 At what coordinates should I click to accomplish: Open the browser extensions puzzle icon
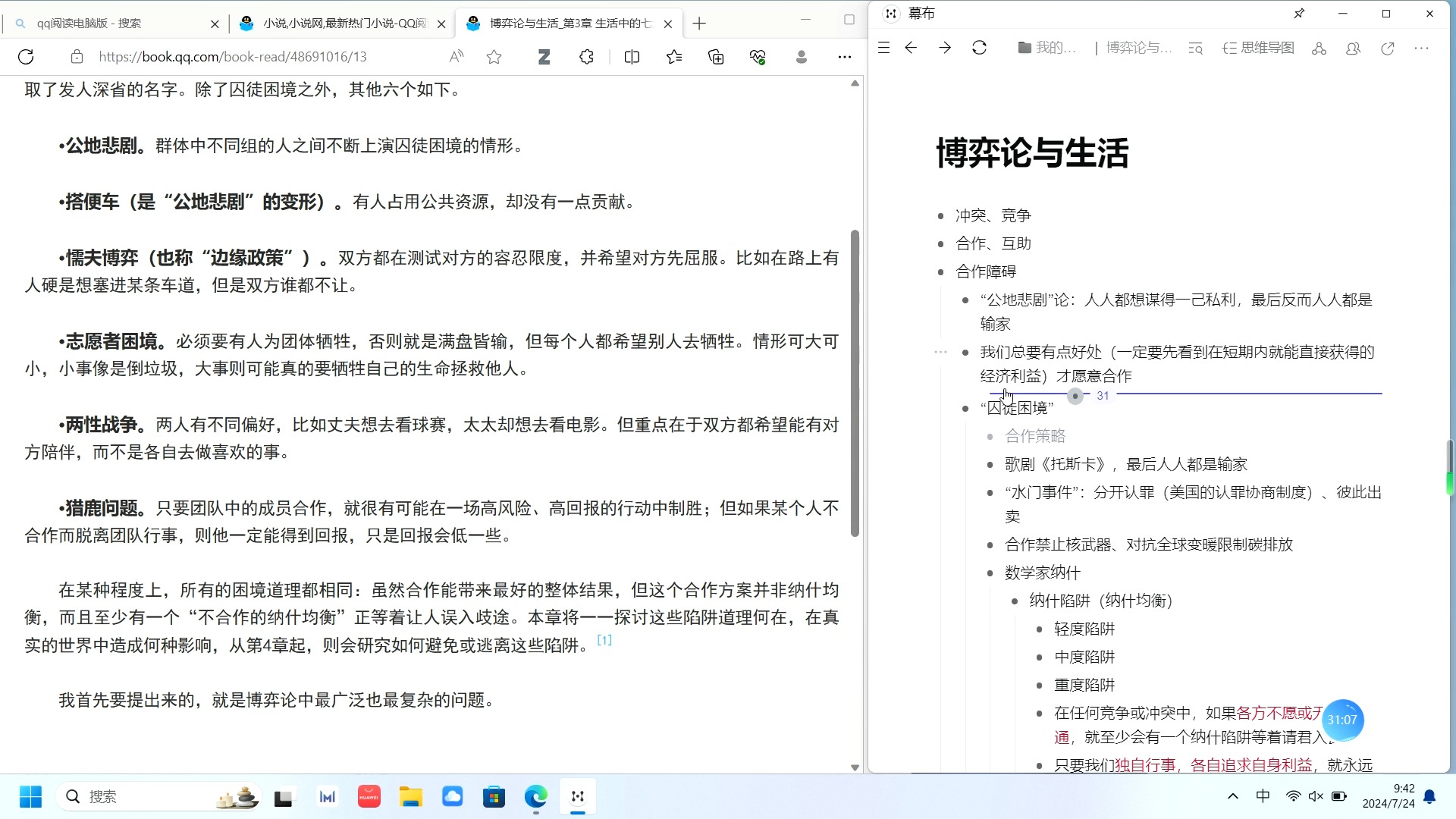click(586, 57)
